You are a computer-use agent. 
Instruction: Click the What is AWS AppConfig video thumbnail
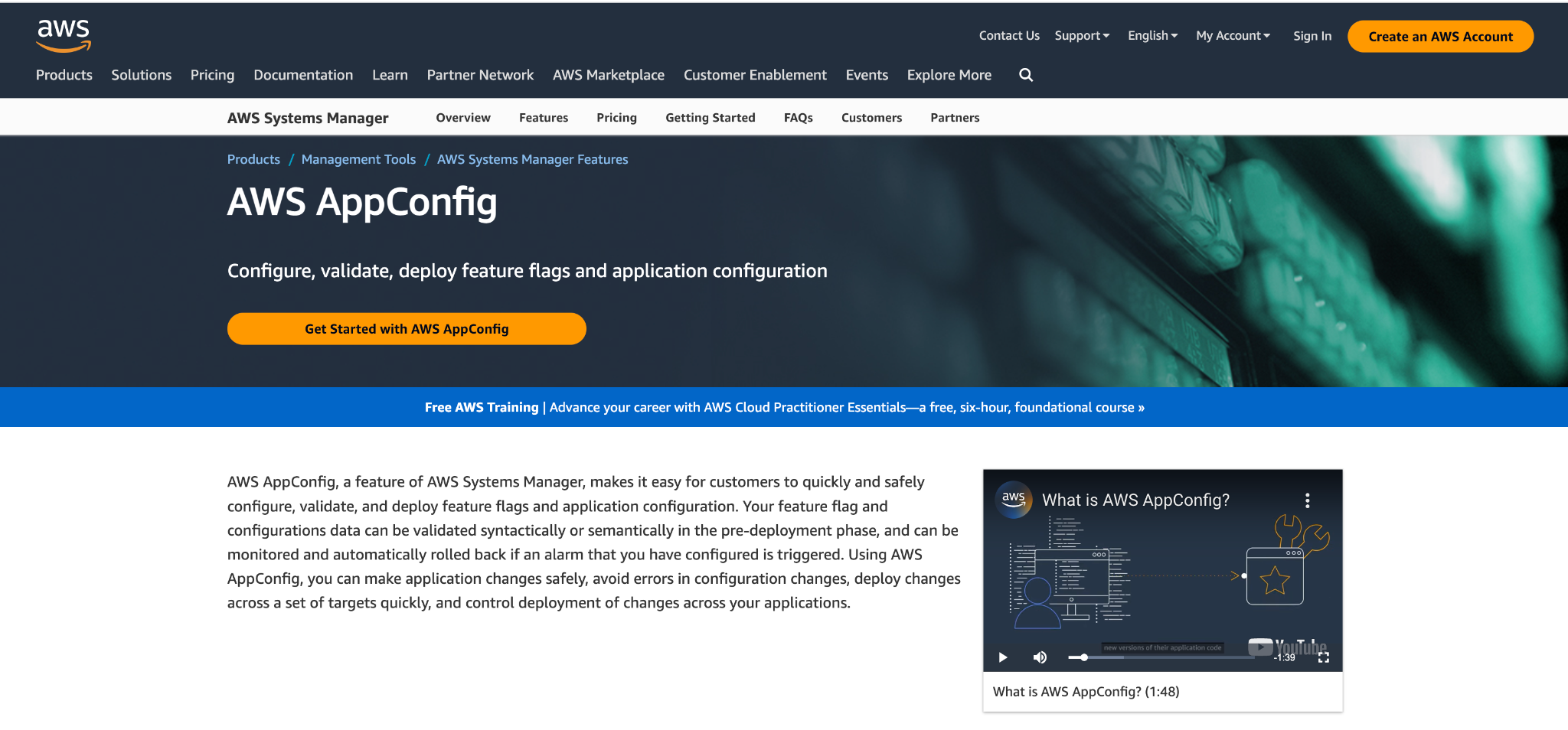coord(1163,571)
